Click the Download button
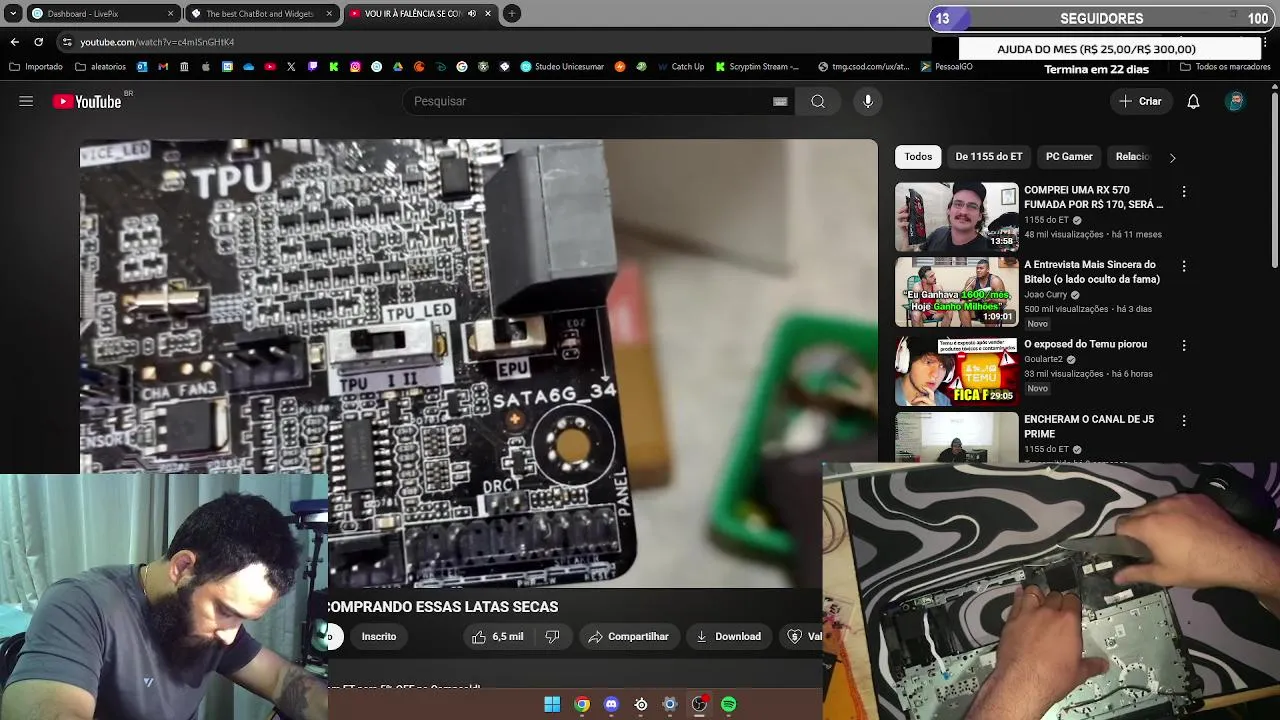Screen dimensions: 1280x720 [x=729, y=636]
